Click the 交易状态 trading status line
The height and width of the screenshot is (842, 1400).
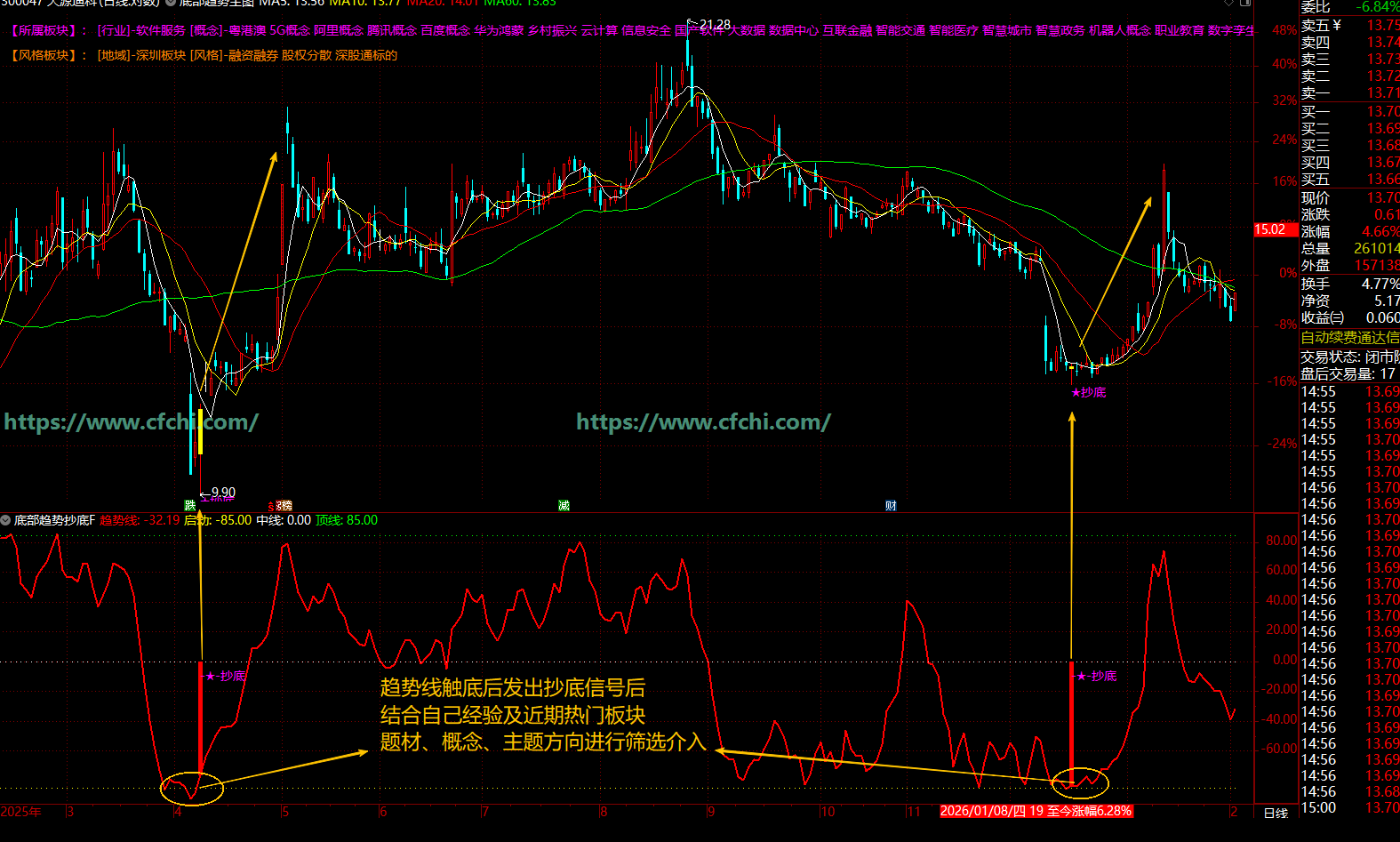tap(1349, 357)
